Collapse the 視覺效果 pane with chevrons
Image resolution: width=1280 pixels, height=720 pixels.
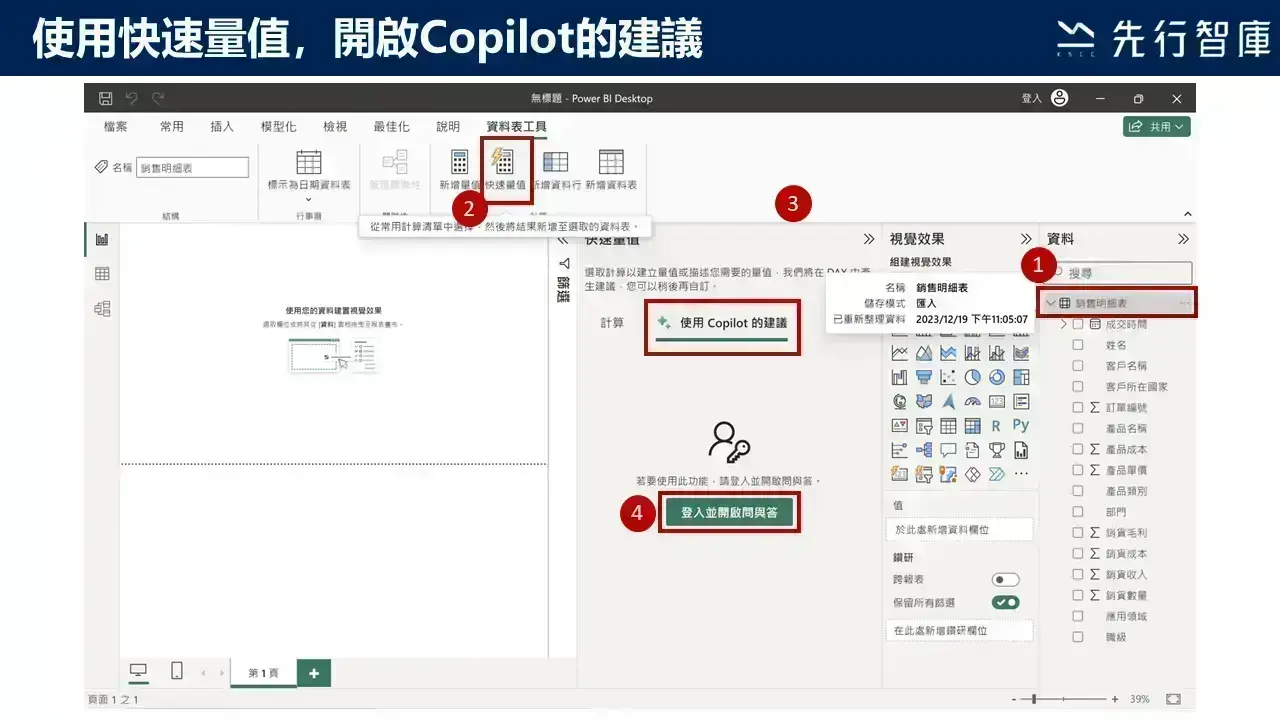point(1025,239)
